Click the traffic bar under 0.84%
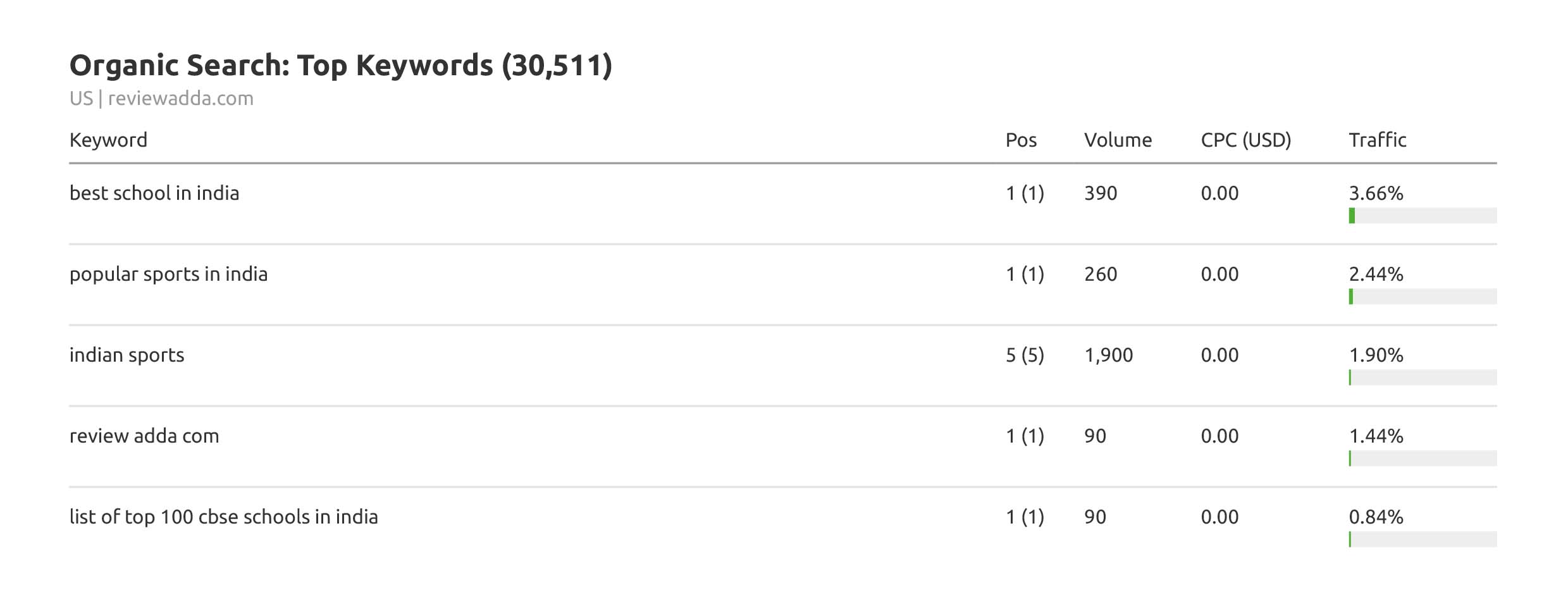Image resolution: width=1568 pixels, height=607 pixels. (1422, 539)
